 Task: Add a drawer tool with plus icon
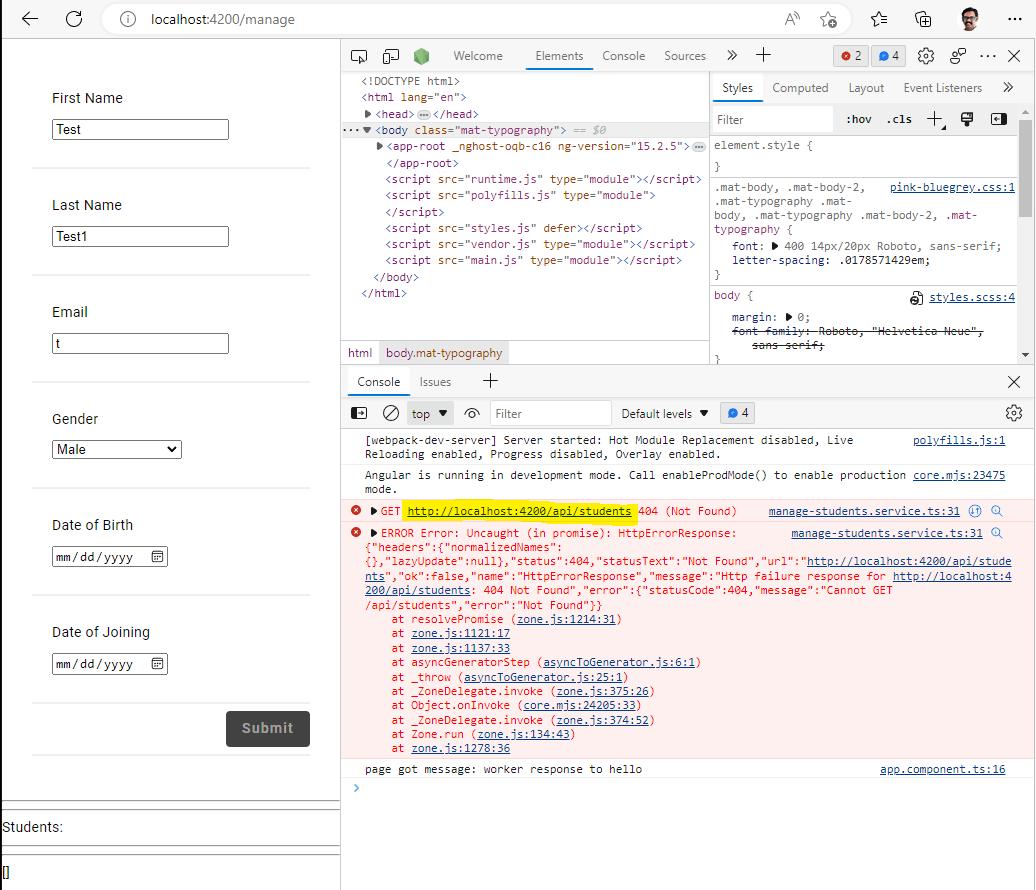490,381
